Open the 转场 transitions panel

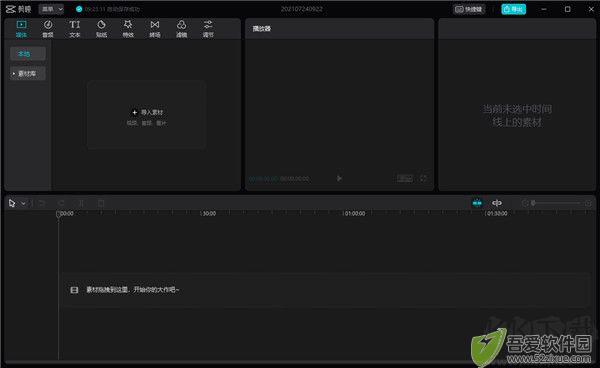click(x=155, y=29)
